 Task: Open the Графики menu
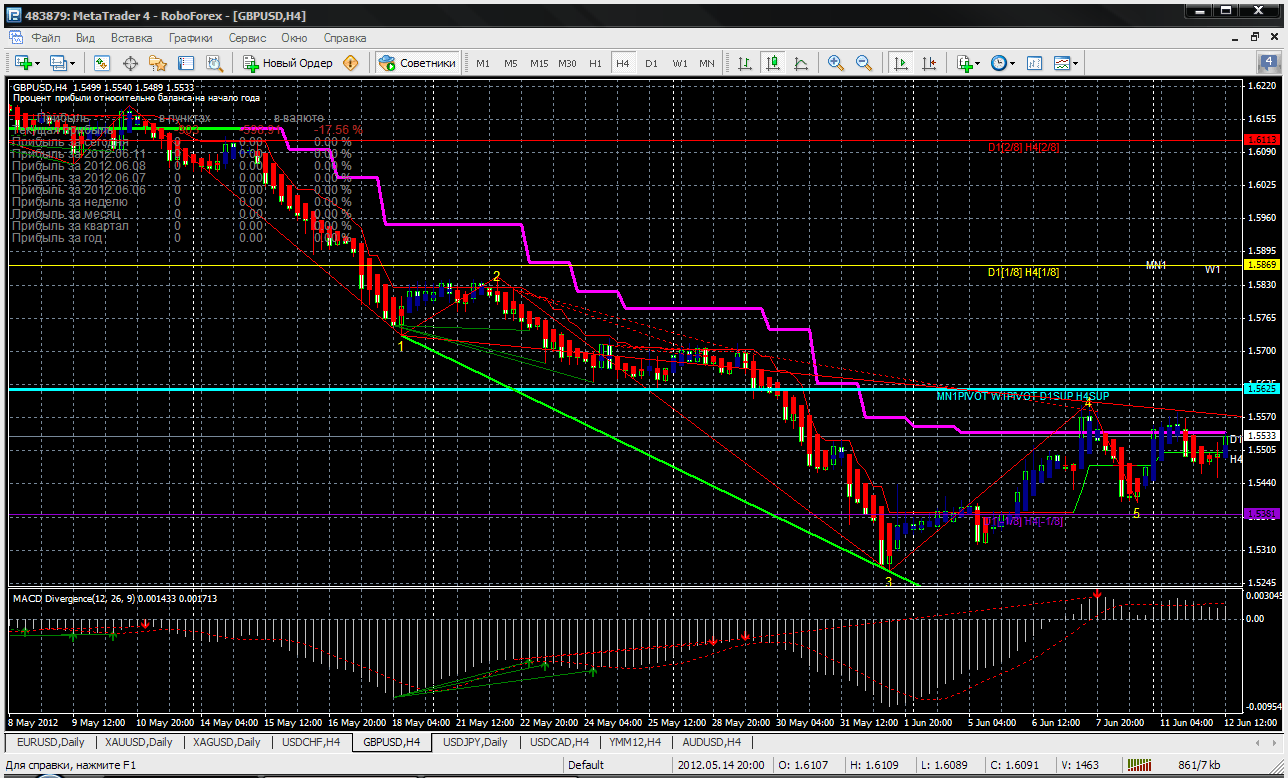coord(191,38)
